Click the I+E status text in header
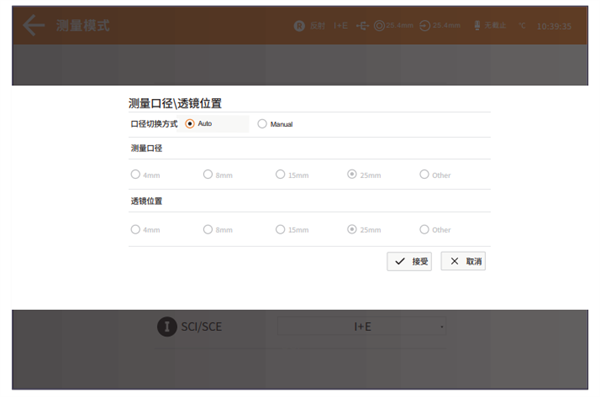The height and width of the screenshot is (397, 600). click(x=341, y=26)
